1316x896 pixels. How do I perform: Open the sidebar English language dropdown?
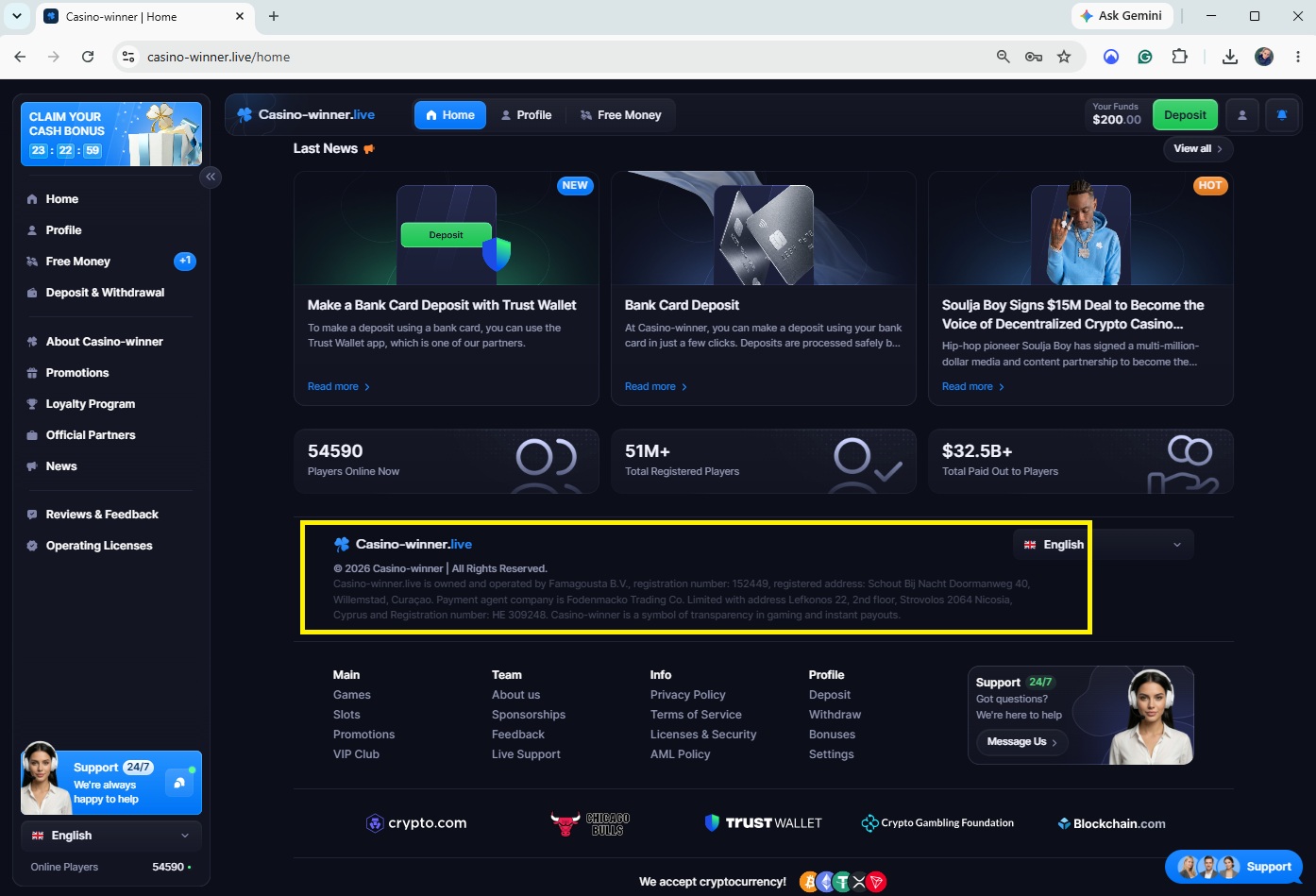111,836
